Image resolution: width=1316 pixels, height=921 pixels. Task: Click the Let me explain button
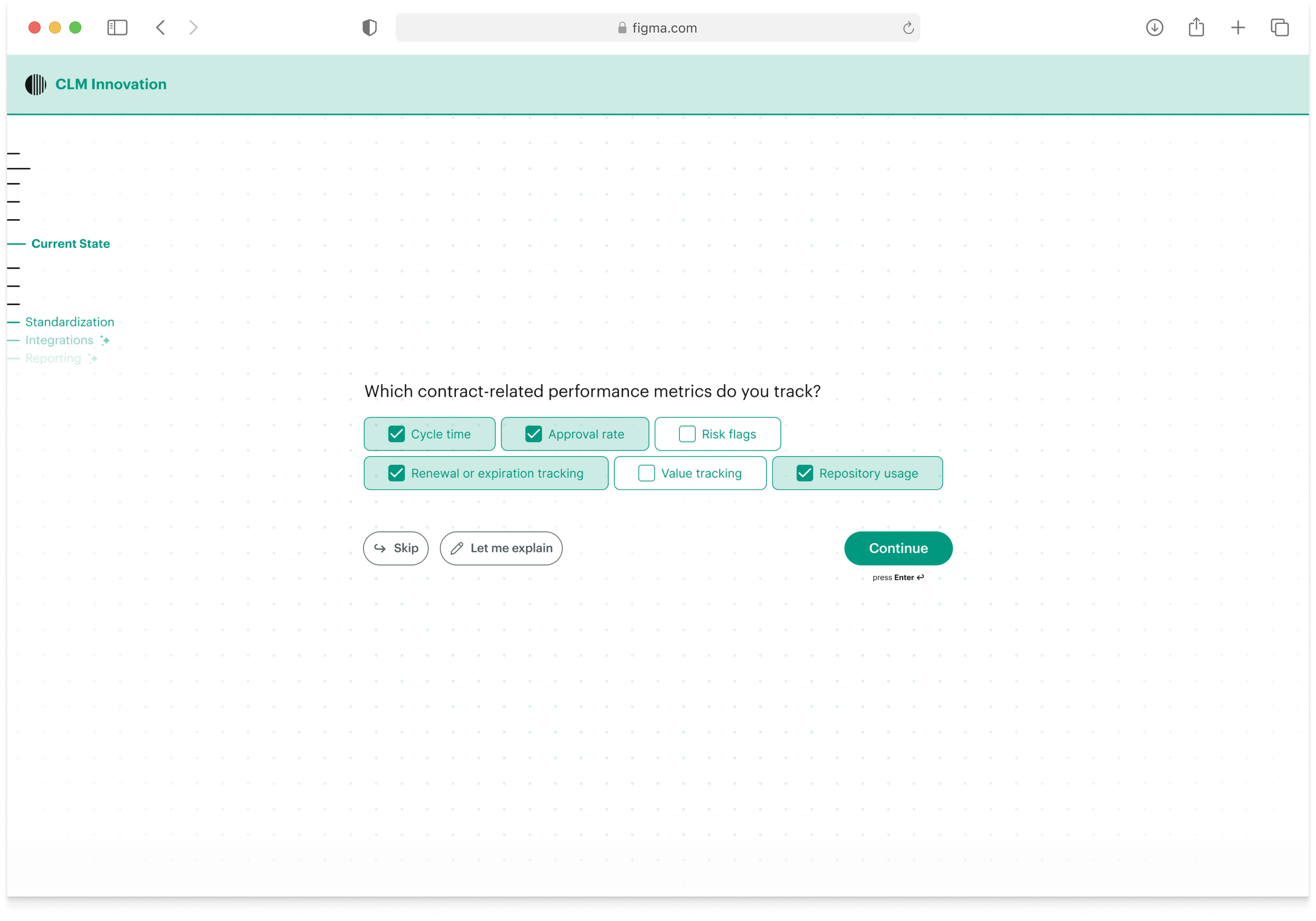pos(501,548)
